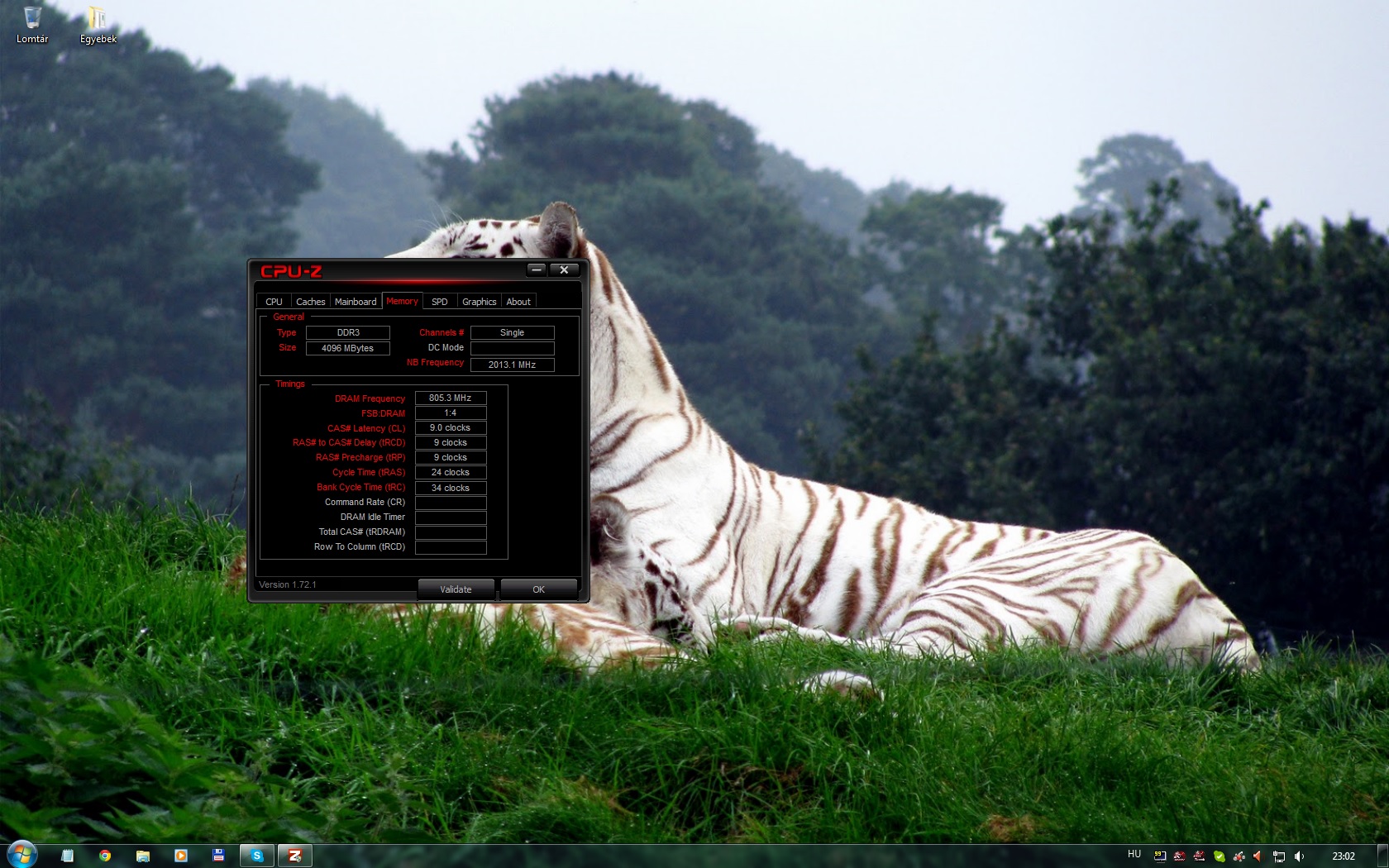Open the About tab

518,302
